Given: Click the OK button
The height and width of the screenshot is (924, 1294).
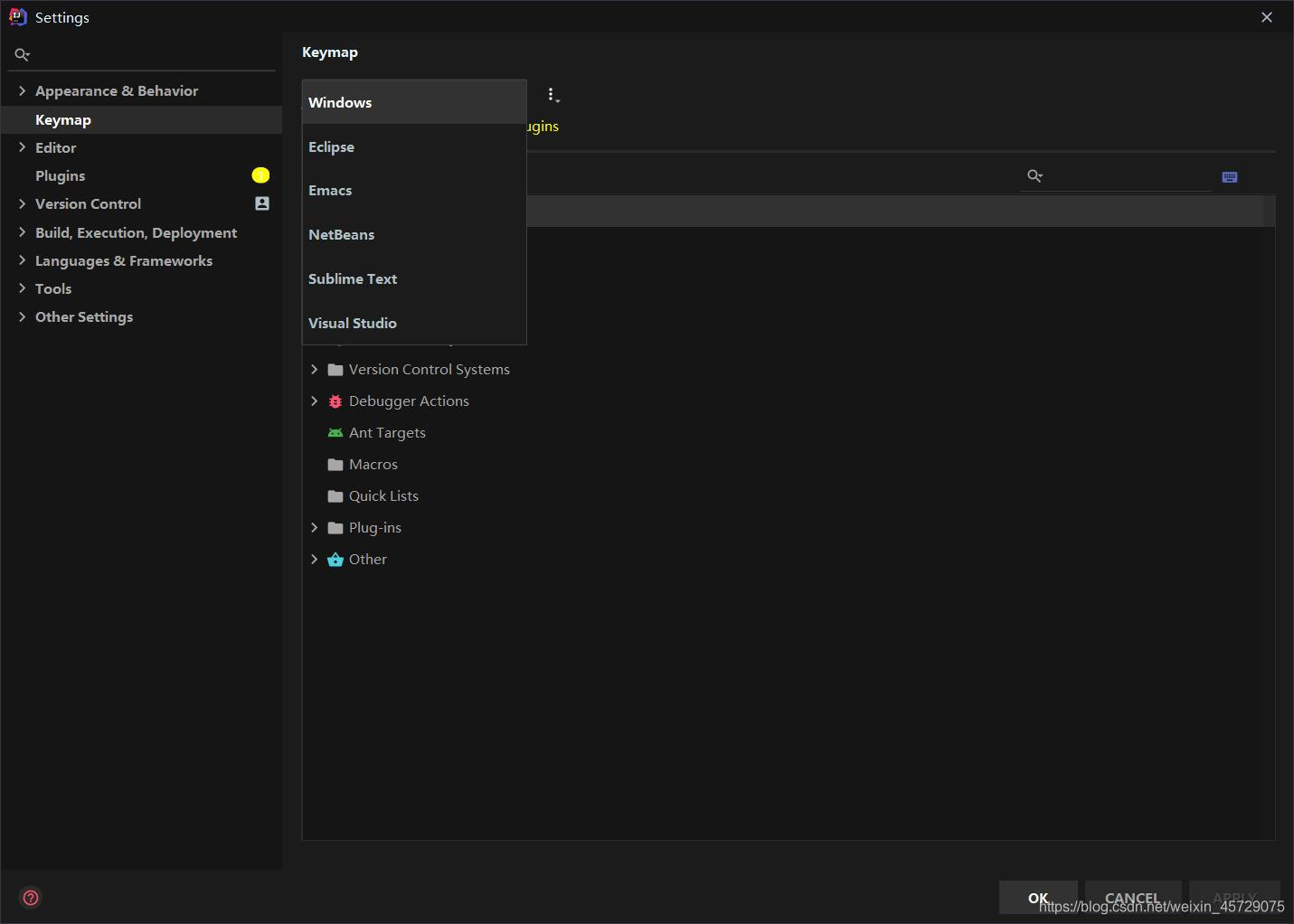Looking at the screenshot, I should pos(1038,898).
